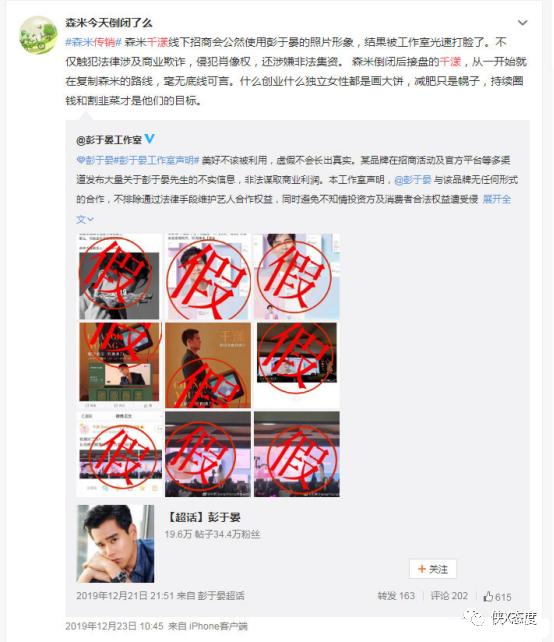
Task: View the top-right image in the grid
Action: [297, 276]
